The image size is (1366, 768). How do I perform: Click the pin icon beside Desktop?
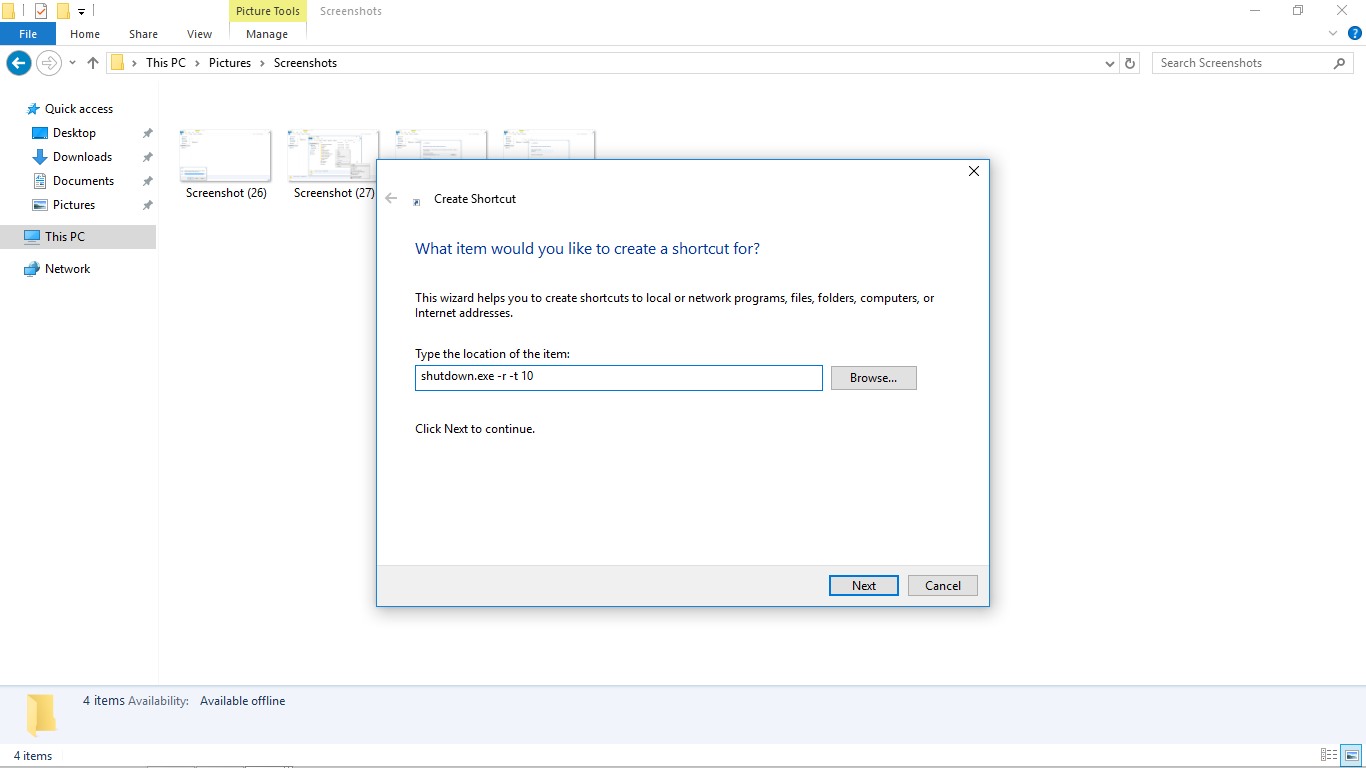click(x=147, y=133)
